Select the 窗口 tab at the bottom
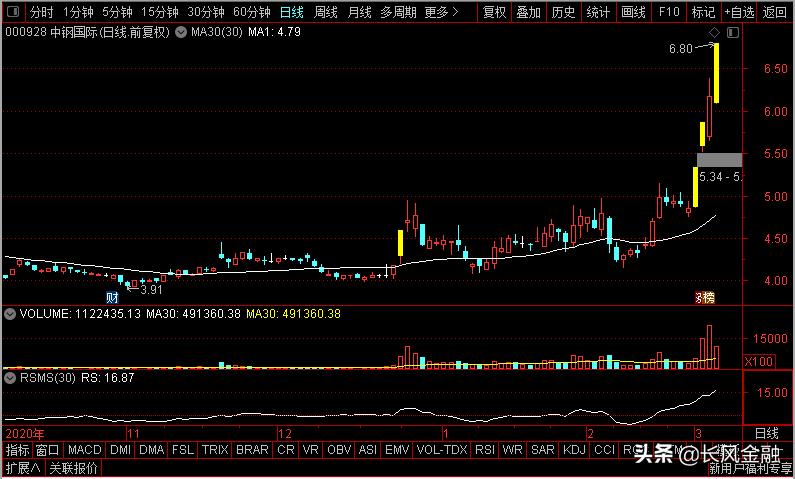Viewport: 795px width, 479px height. (48, 450)
